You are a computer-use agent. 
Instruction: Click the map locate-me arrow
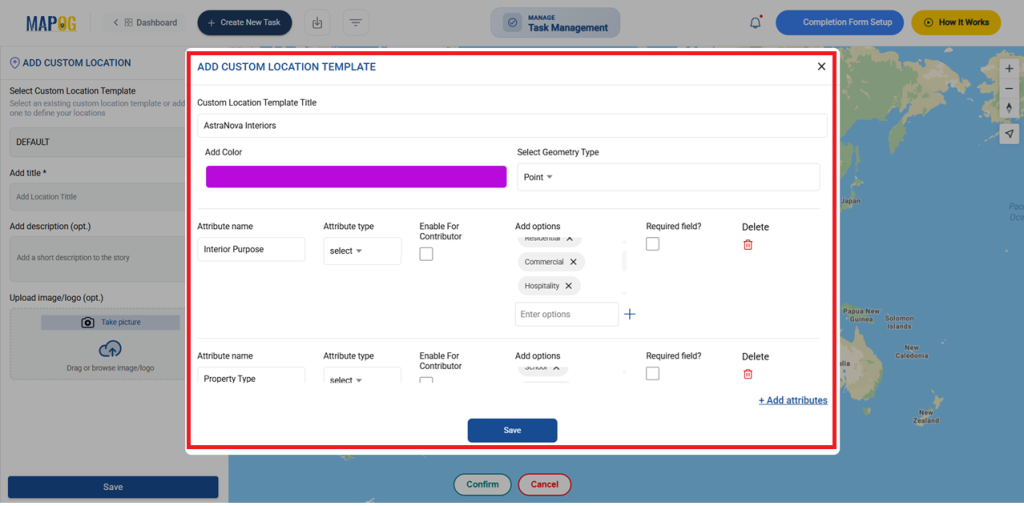[x=1009, y=134]
